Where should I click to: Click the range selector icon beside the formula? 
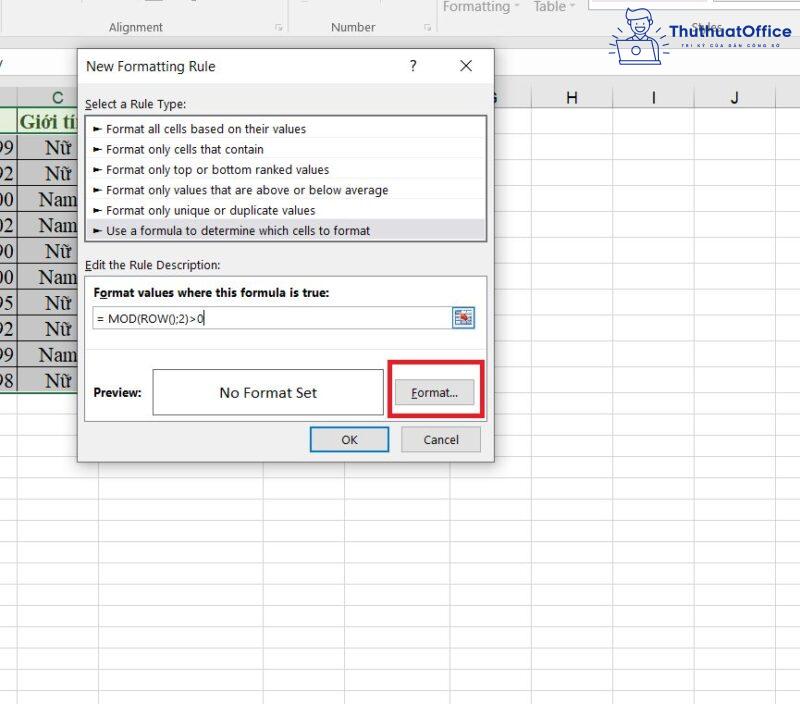click(463, 316)
